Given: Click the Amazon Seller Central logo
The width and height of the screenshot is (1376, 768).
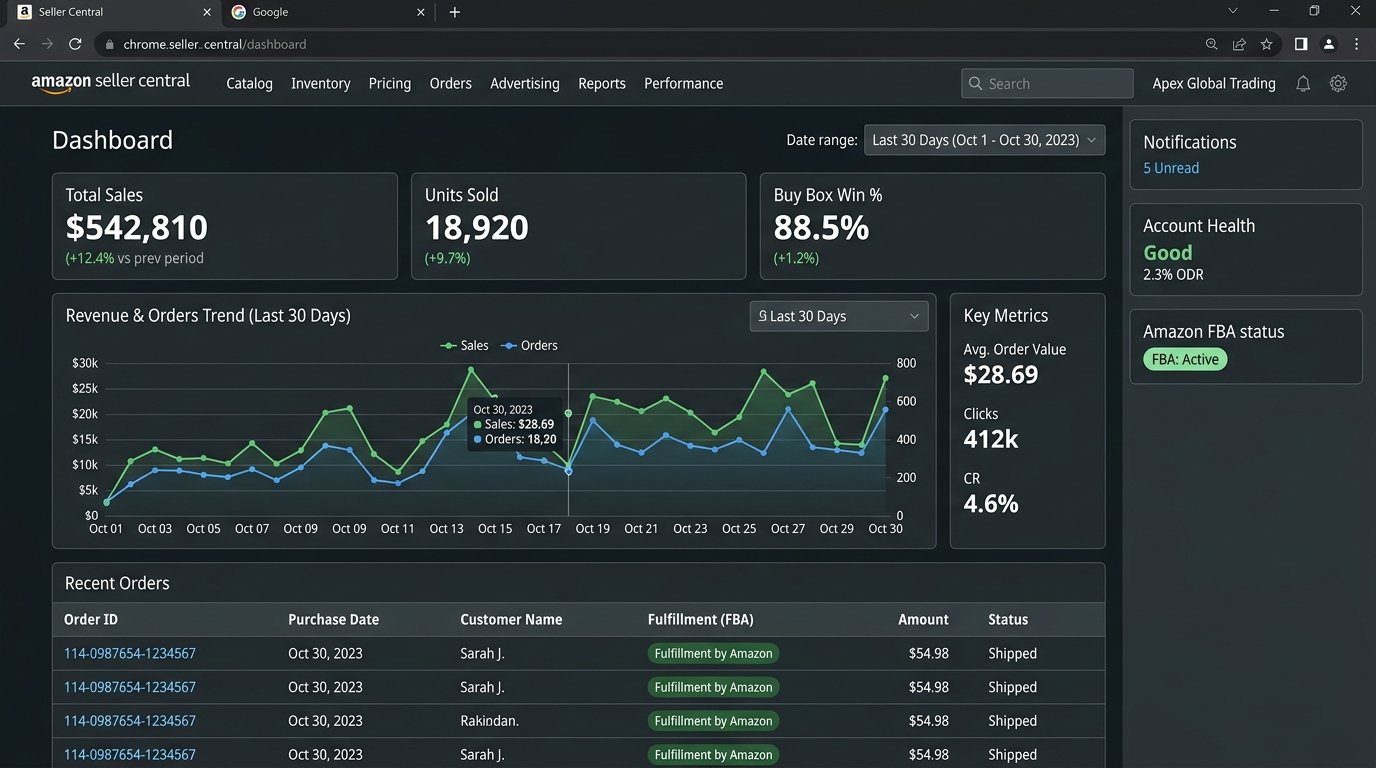Looking at the screenshot, I should [110, 83].
